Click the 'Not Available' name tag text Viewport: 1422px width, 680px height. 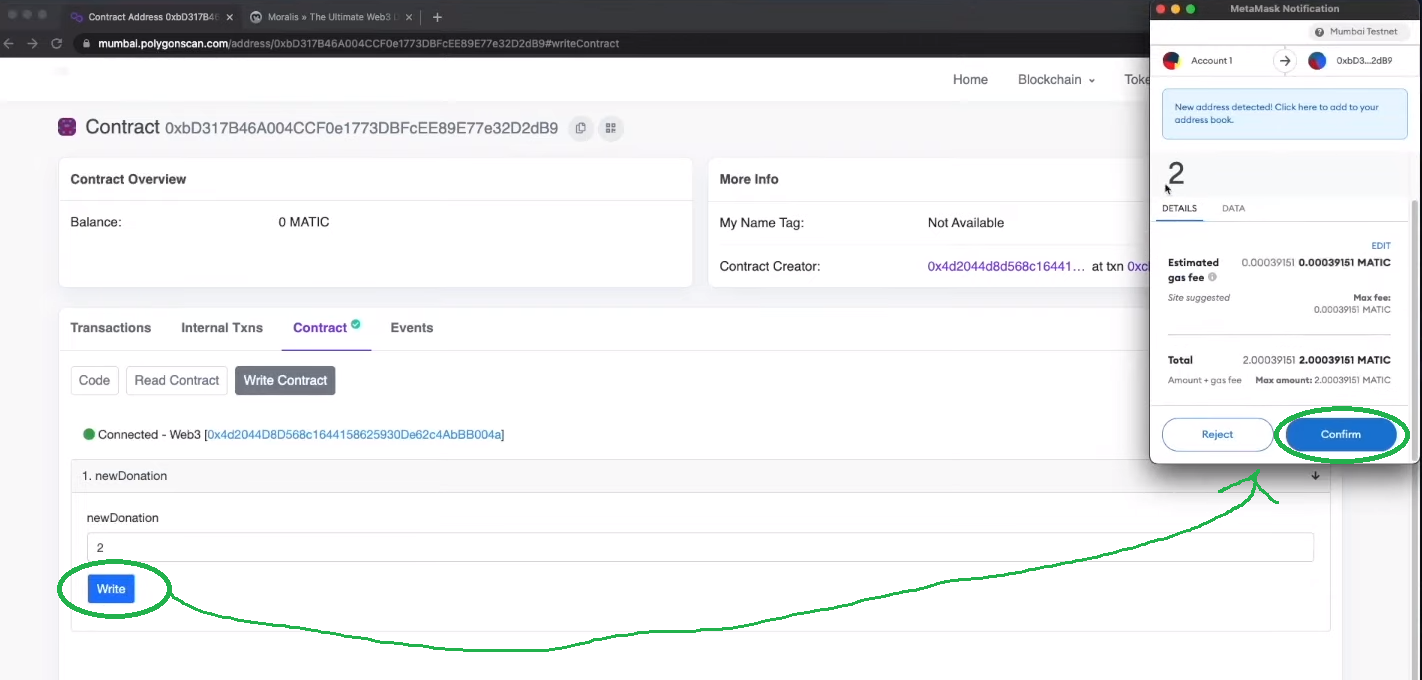click(x=966, y=222)
